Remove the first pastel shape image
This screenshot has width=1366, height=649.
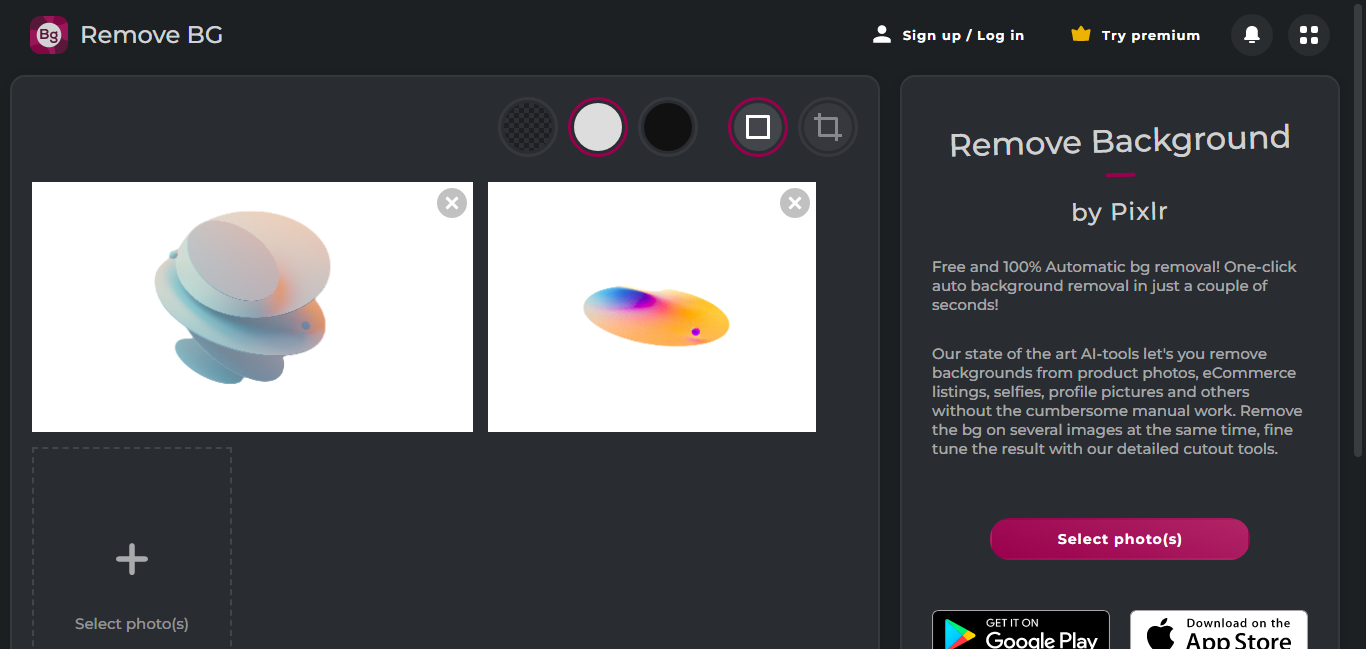tap(452, 203)
